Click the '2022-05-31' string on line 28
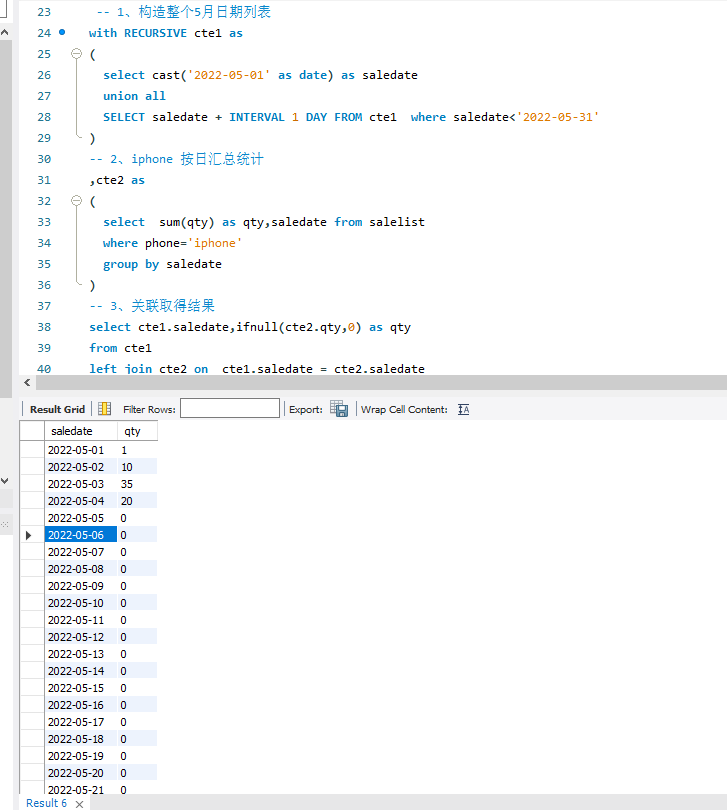This screenshot has height=810, width=727. [x=558, y=117]
